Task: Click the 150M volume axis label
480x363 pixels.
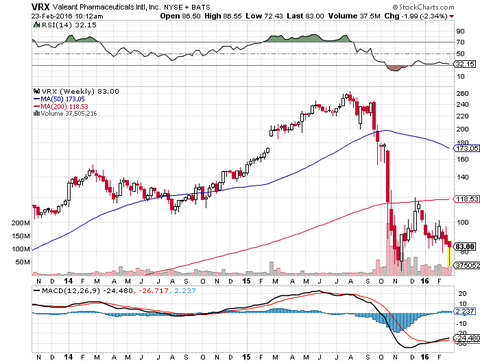Action: [21, 236]
